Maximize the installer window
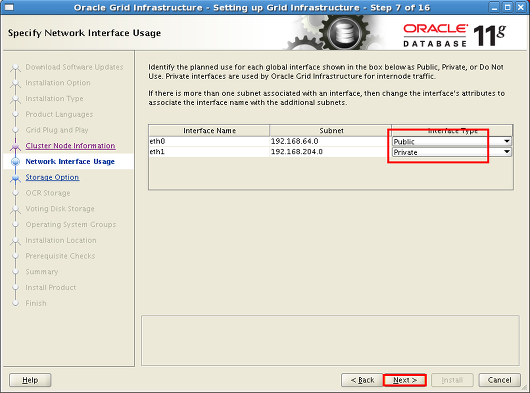The height and width of the screenshot is (393, 530). [507, 7]
